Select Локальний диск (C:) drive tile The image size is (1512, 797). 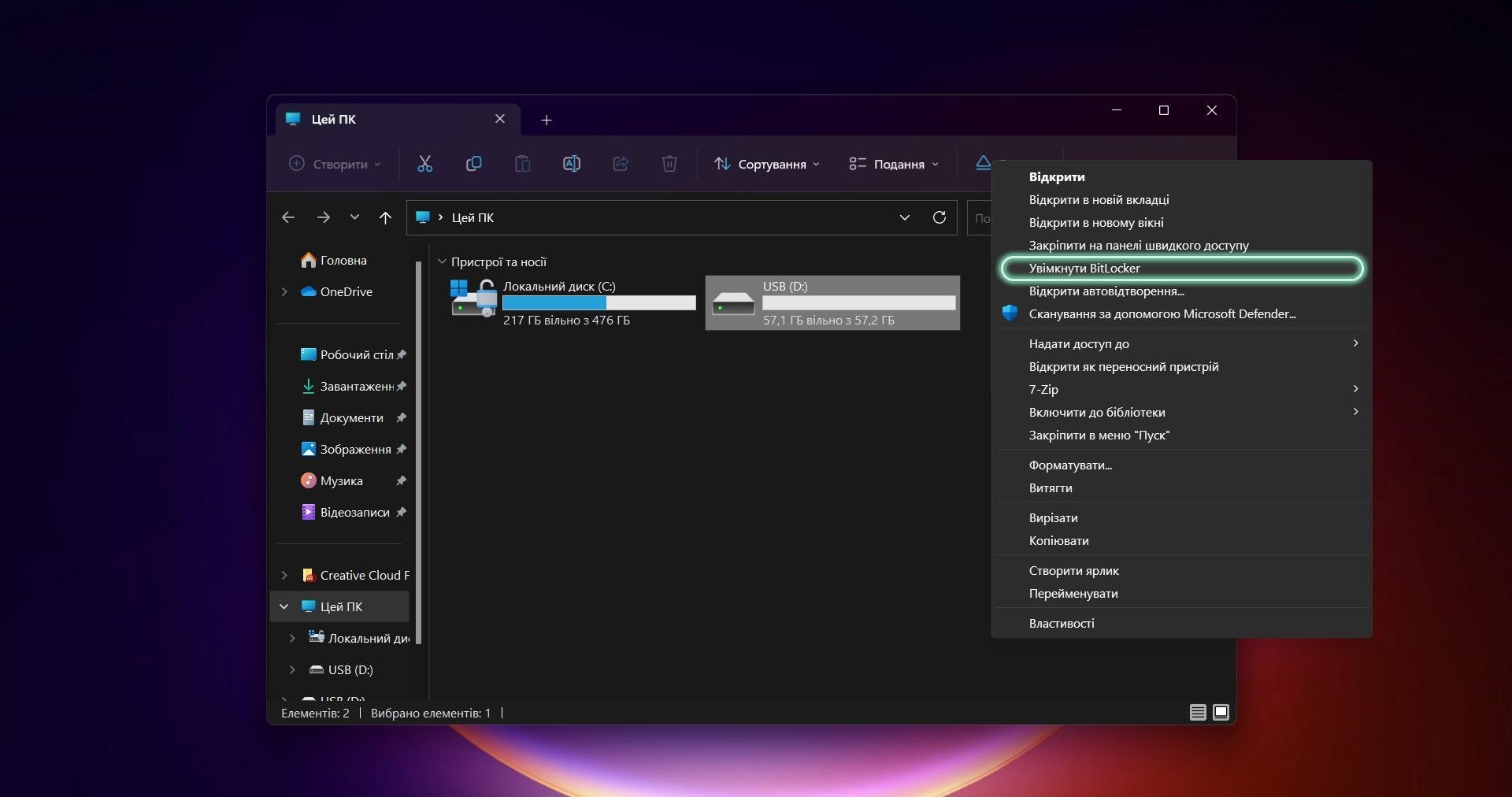point(573,302)
